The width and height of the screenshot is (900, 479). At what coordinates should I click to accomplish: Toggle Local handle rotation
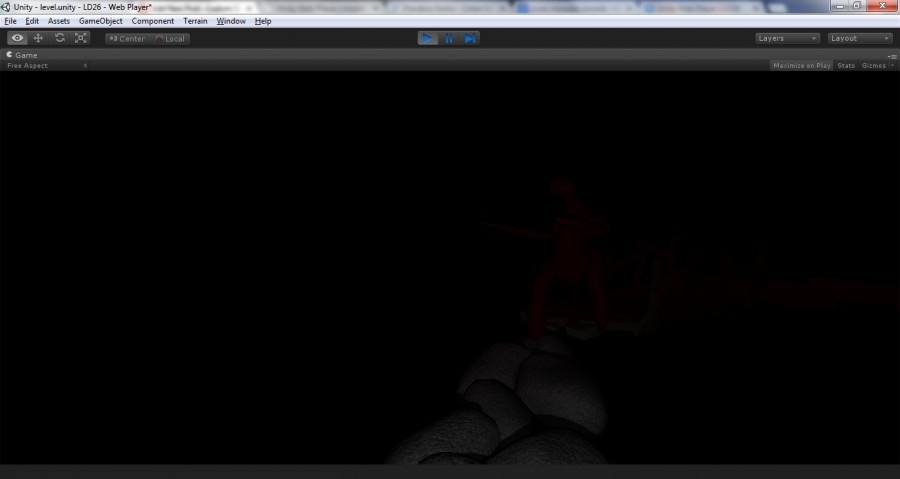point(170,39)
